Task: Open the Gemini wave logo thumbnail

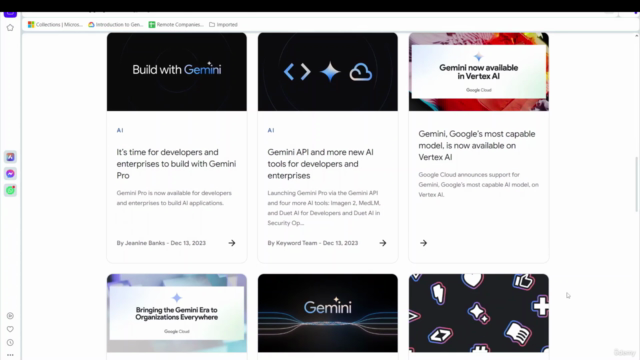Action: point(328,313)
